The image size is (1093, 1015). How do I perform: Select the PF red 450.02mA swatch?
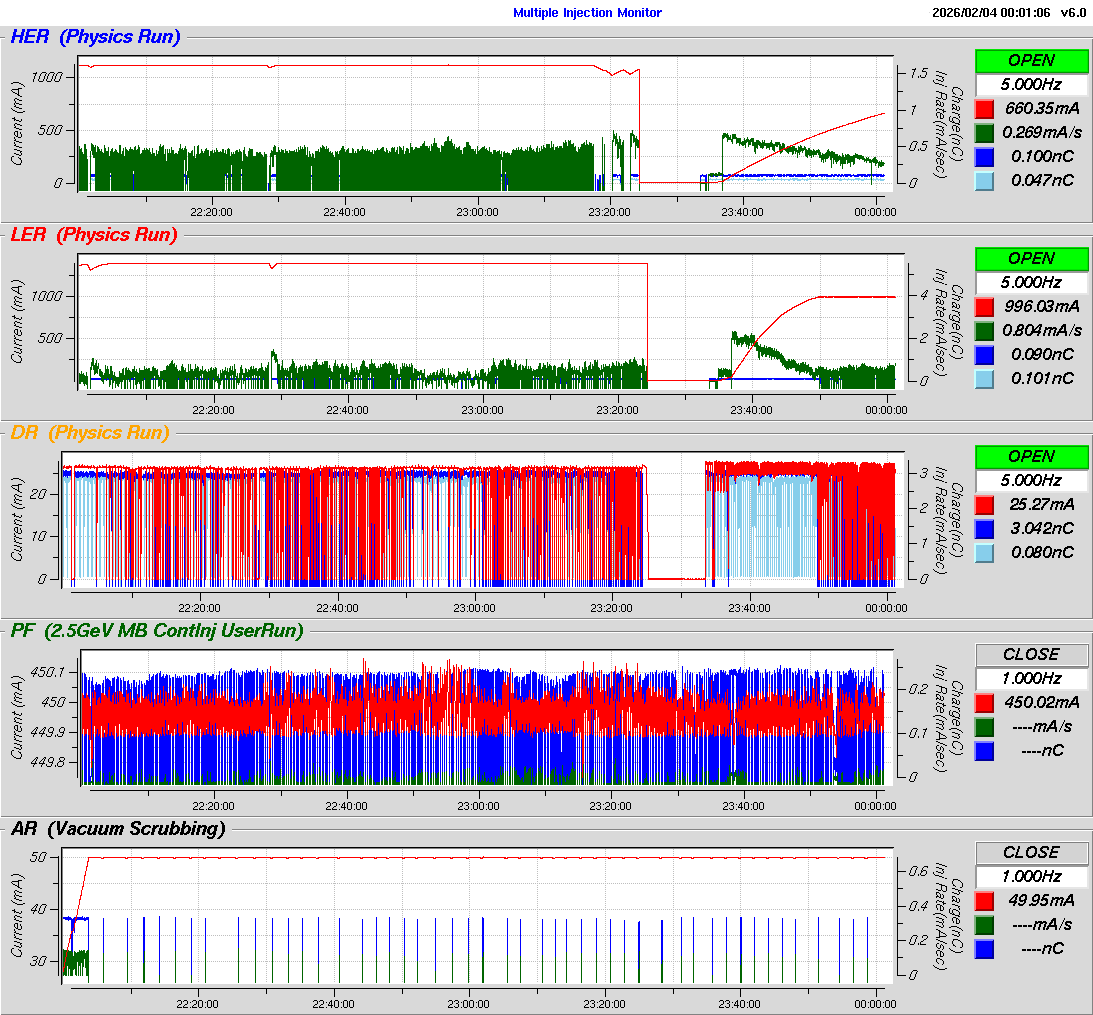[984, 702]
